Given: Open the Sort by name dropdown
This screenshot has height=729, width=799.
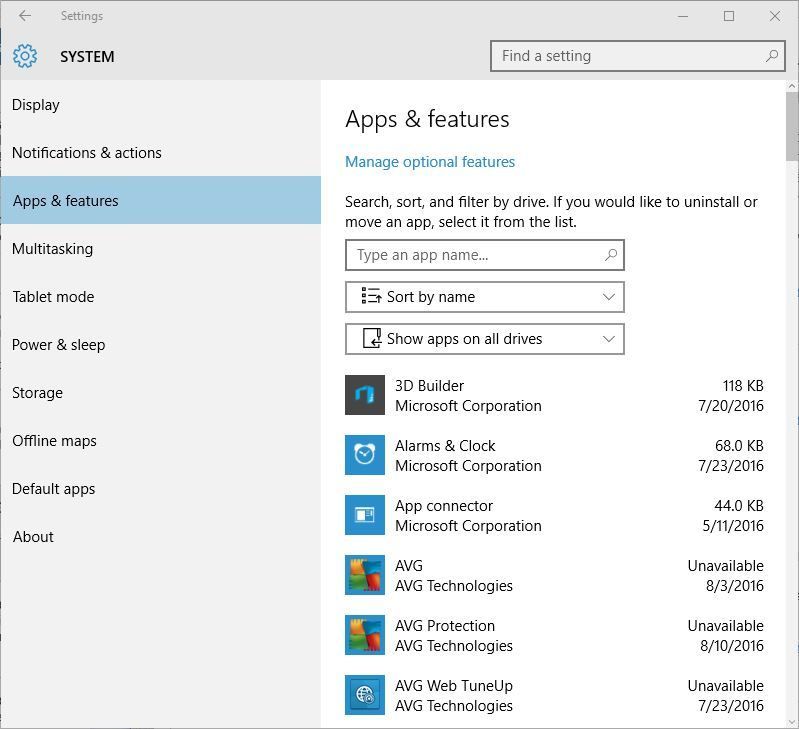Looking at the screenshot, I should point(485,297).
